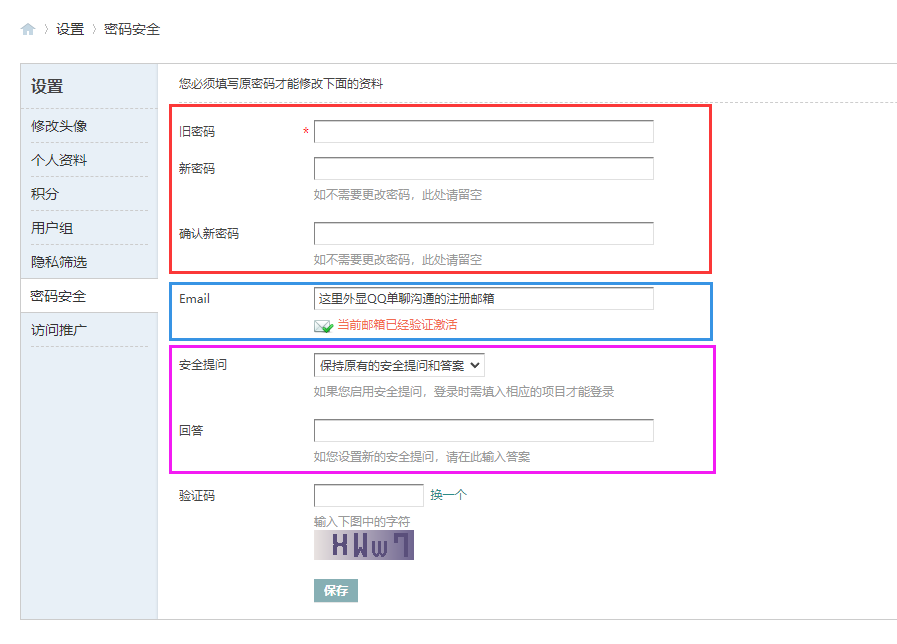Focus the 回答 answer input field
Image resolution: width=897 pixels, height=644 pixels.
pyautogui.click(x=483, y=431)
